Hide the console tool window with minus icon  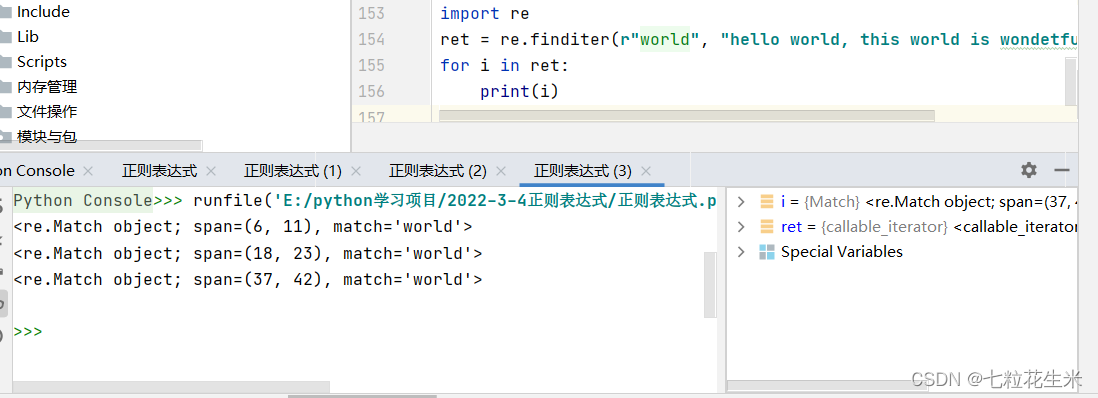point(1062,170)
